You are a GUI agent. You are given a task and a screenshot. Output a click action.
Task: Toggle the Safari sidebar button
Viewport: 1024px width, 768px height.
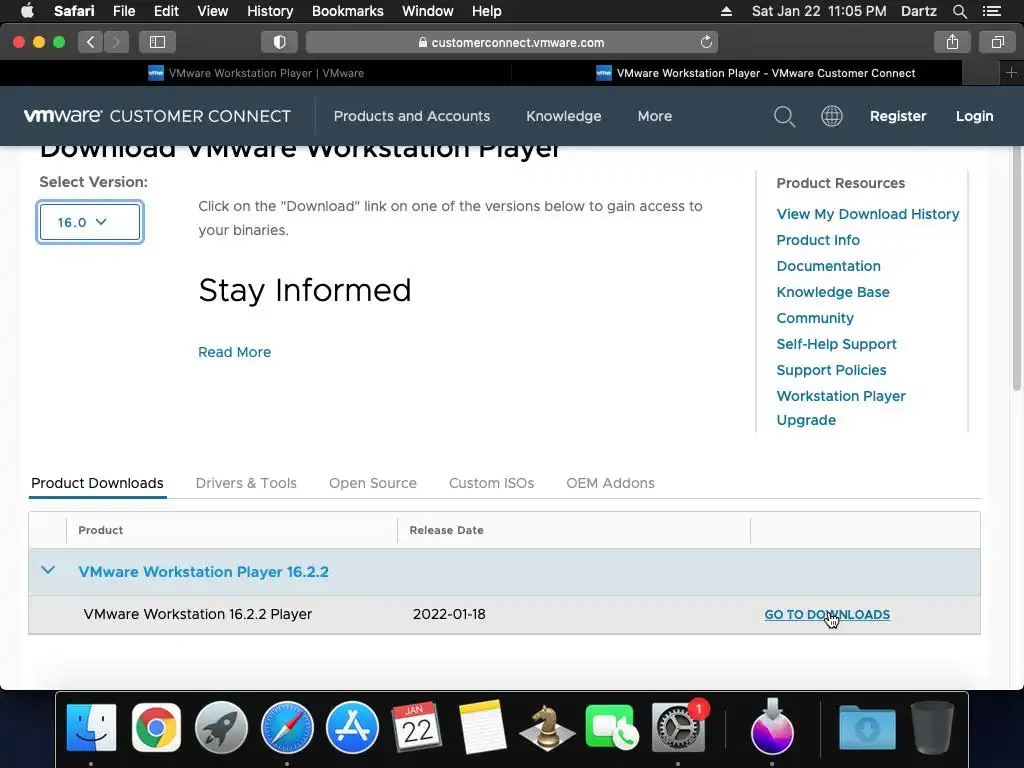[157, 42]
